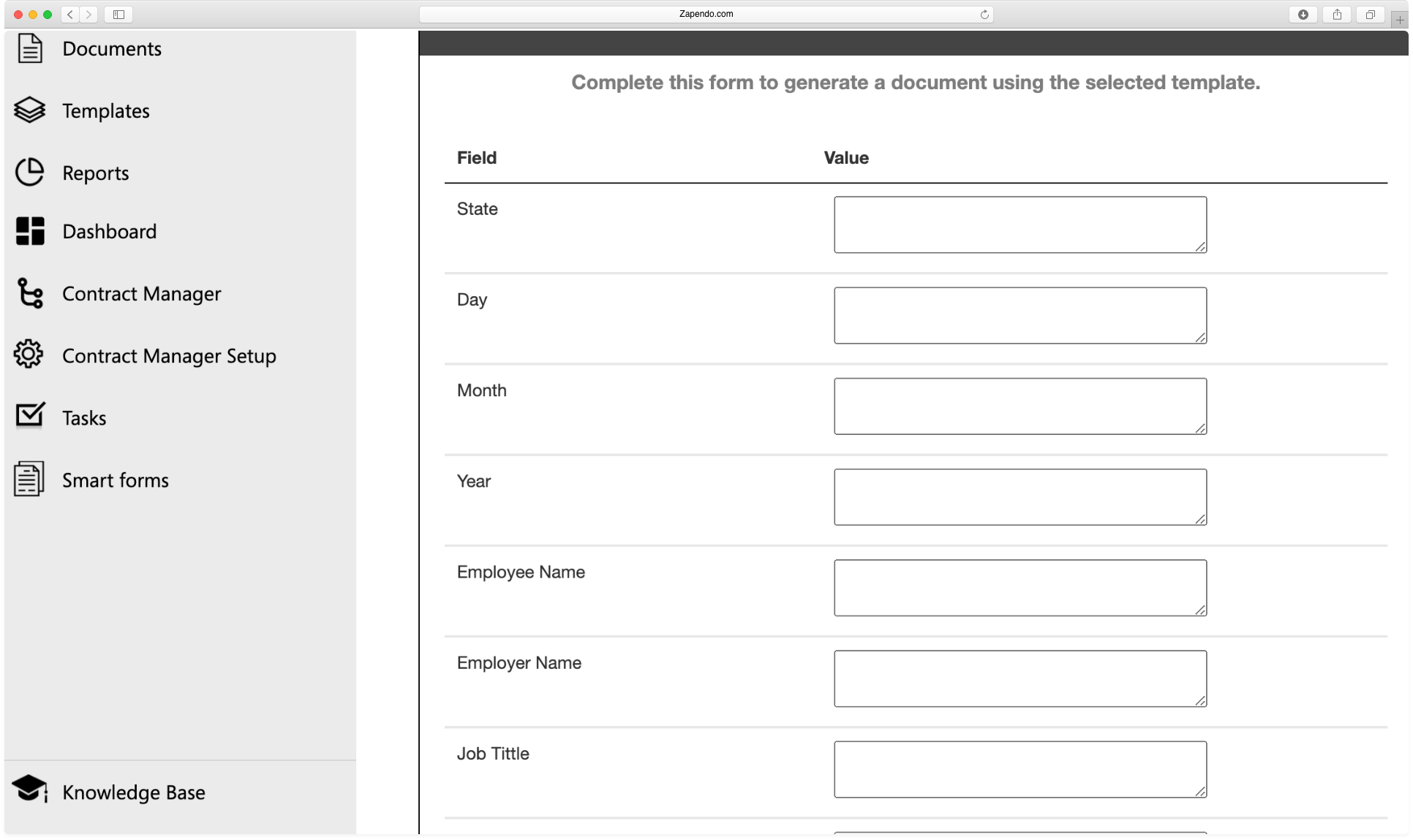This screenshot has width=1413, height=840.
Task: Select the Job Tittle text box
Action: 1020,769
